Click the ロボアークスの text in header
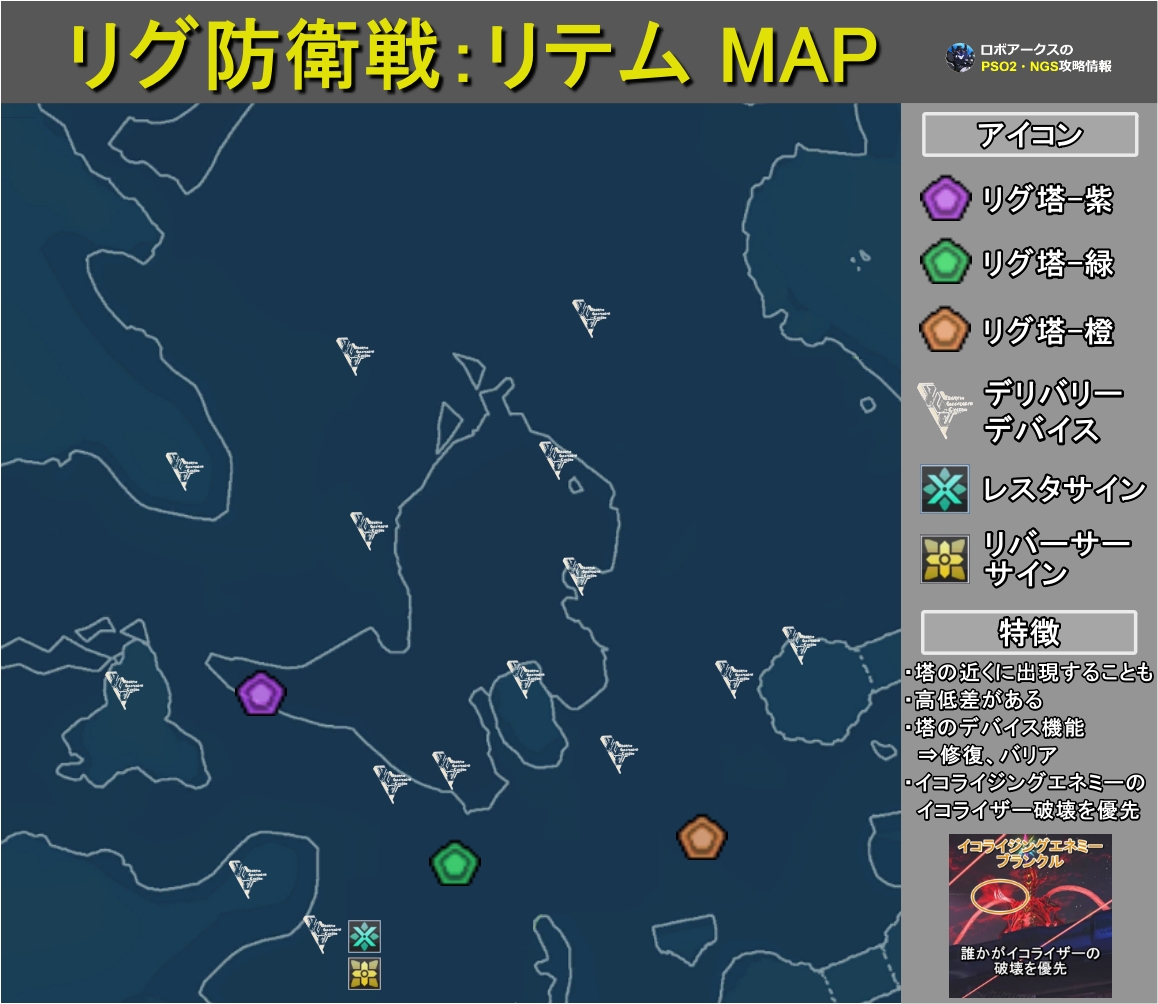The image size is (1158, 1004). [1027, 49]
